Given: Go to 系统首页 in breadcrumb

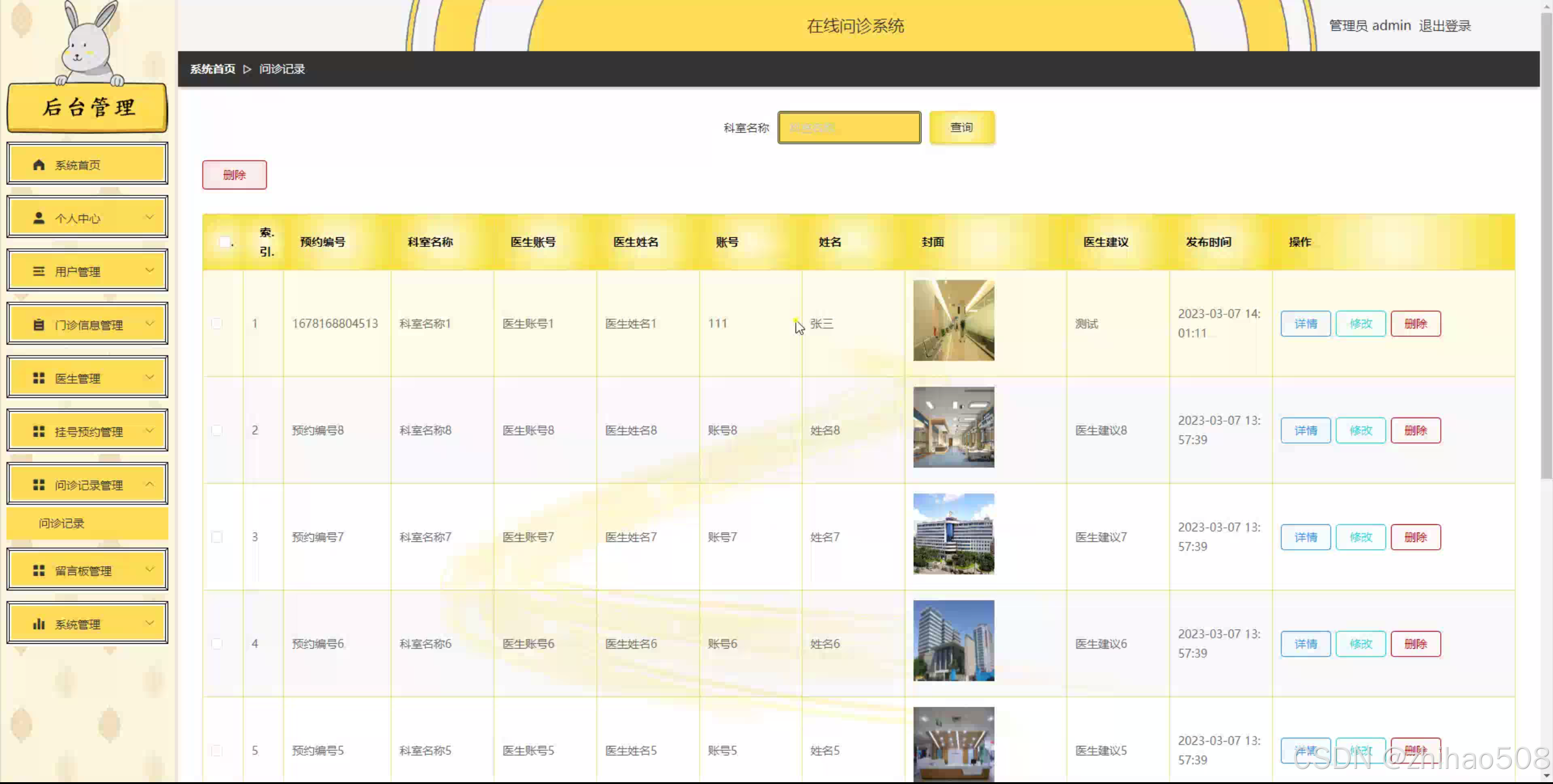Looking at the screenshot, I should pos(212,69).
